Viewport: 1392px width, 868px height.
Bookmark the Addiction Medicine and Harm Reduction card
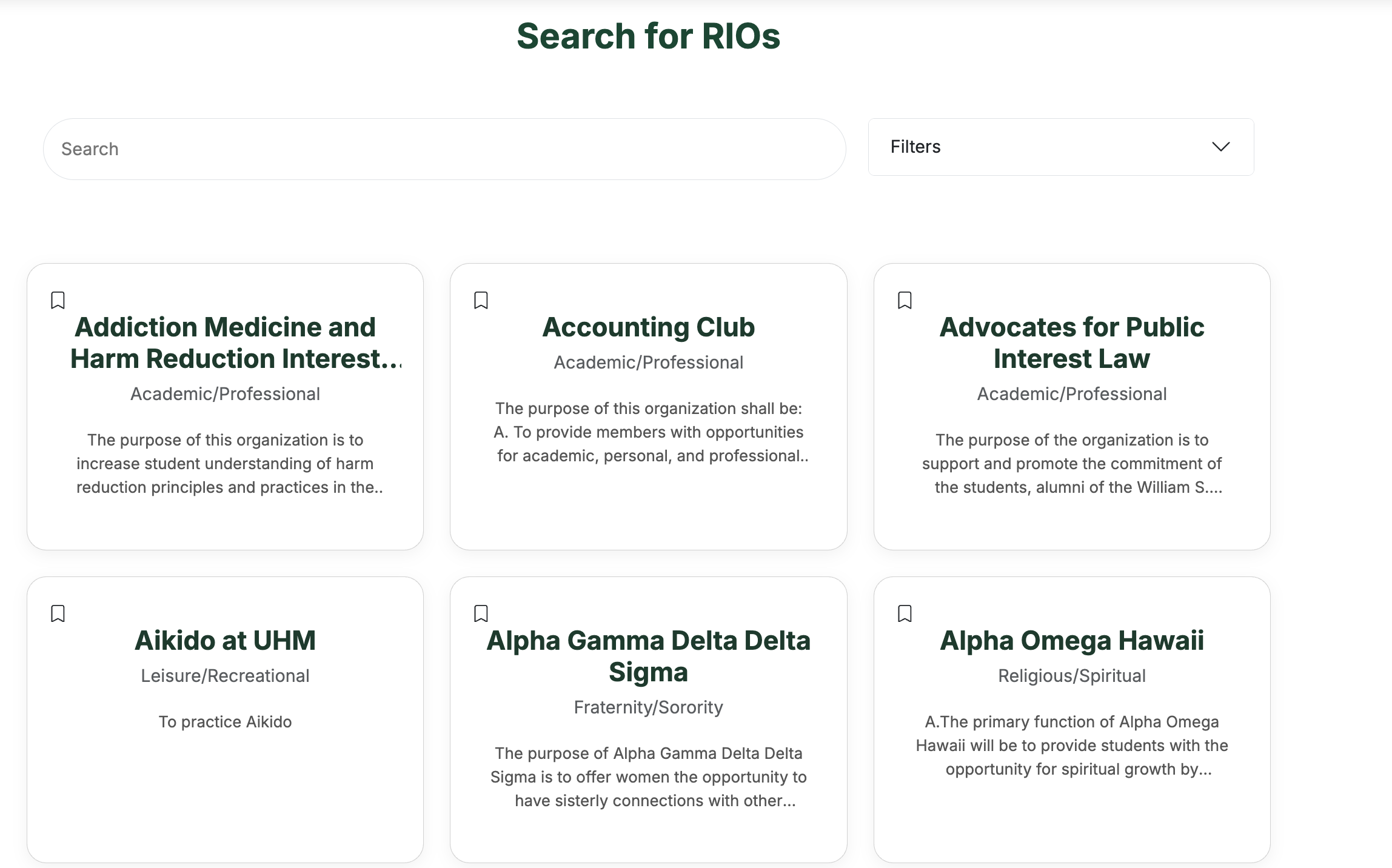click(x=58, y=300)
